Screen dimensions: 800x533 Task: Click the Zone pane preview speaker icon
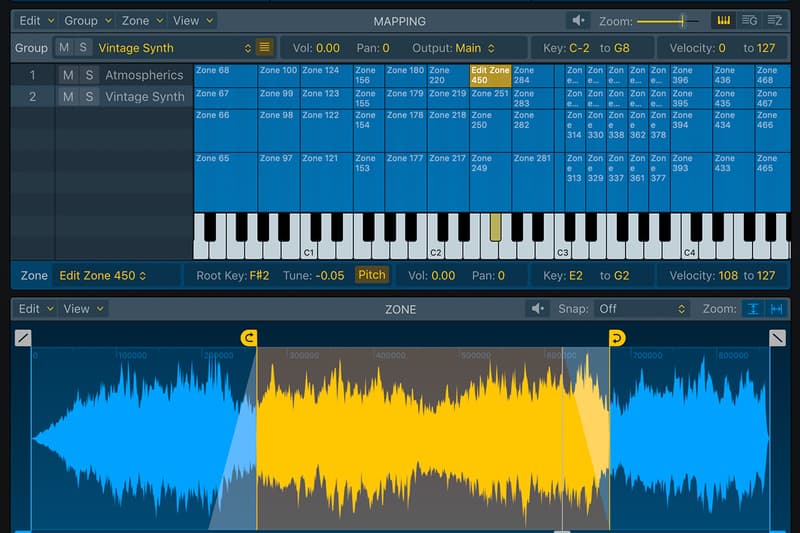click(539, 309)
